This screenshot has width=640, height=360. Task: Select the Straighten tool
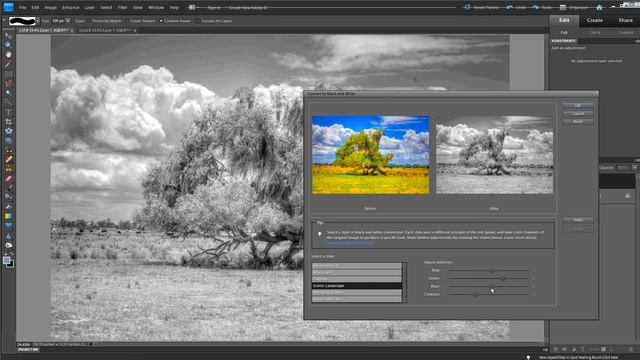click(x=8, y=141)
